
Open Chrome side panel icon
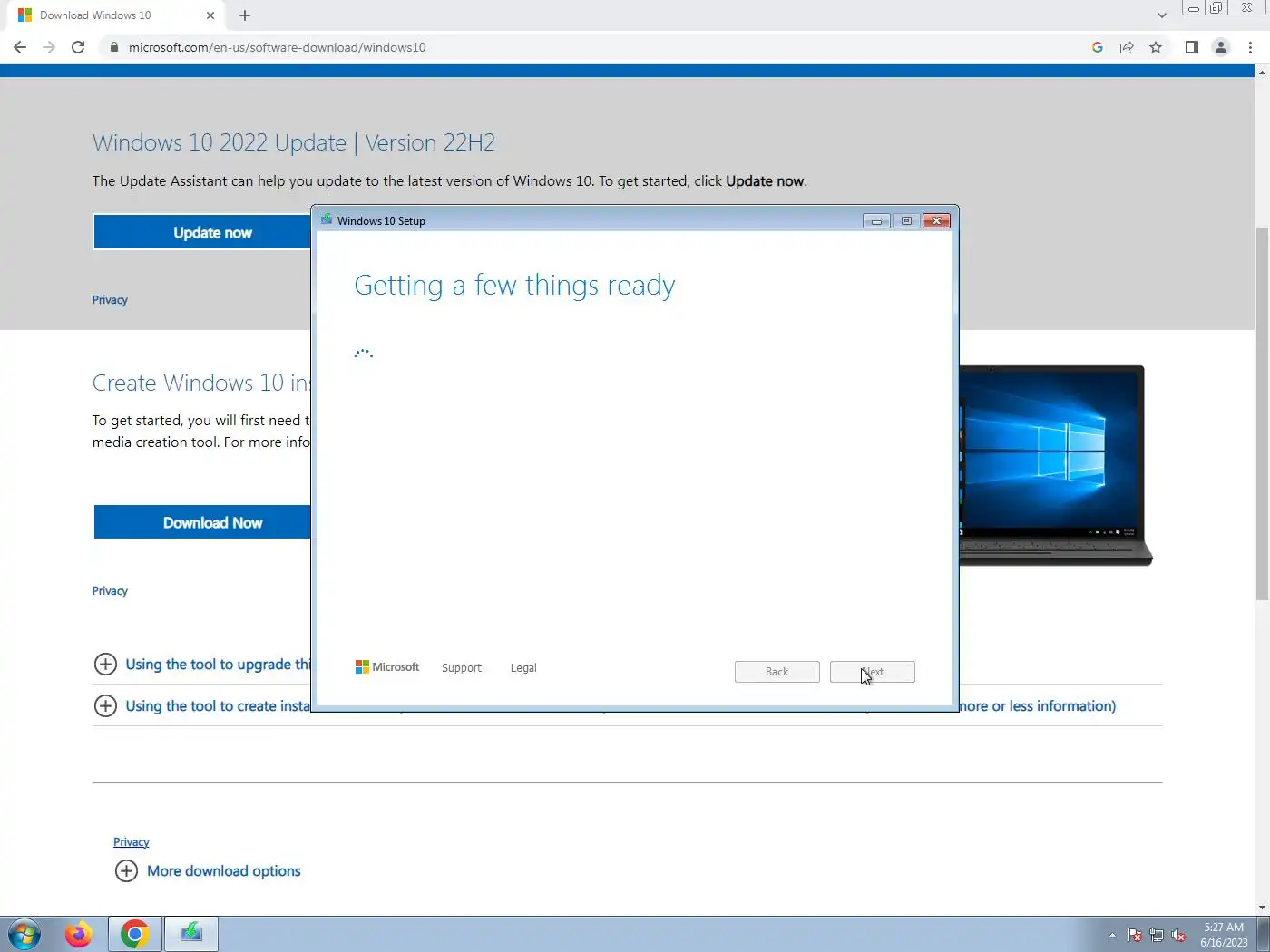(x=1192, y=47)
